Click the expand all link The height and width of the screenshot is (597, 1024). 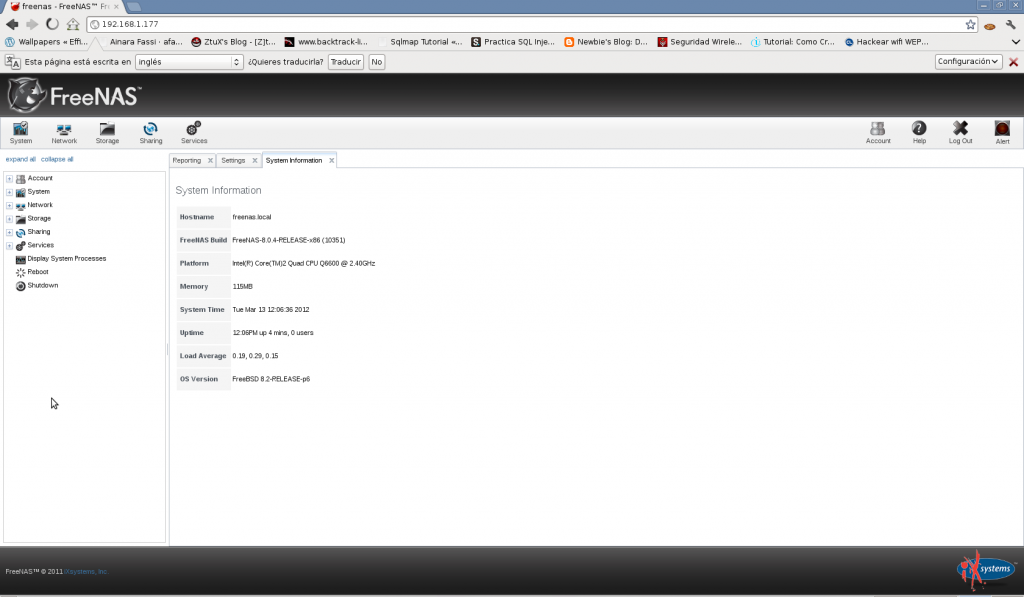point(21,159)
